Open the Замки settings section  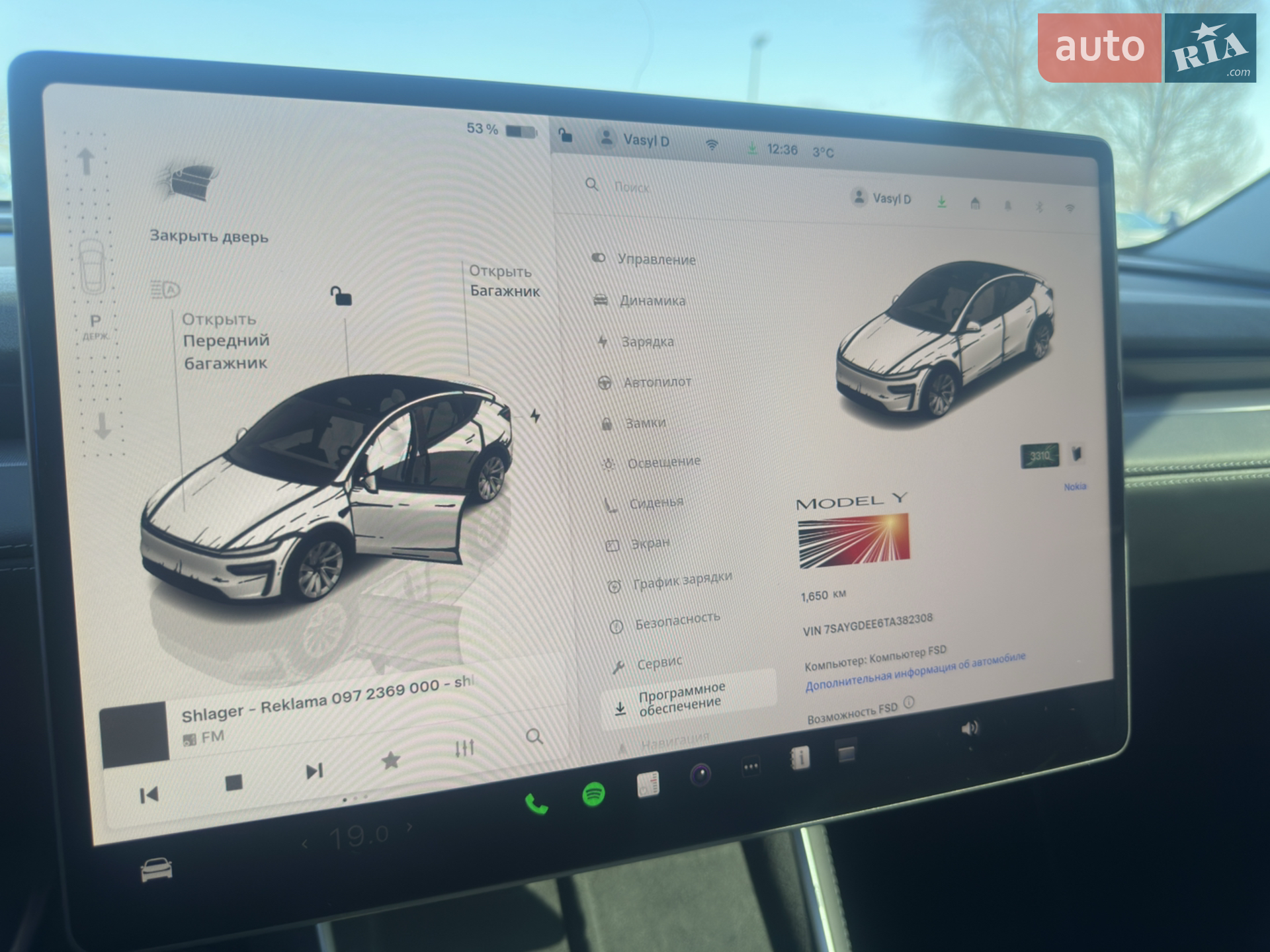[x=633, y=423]
